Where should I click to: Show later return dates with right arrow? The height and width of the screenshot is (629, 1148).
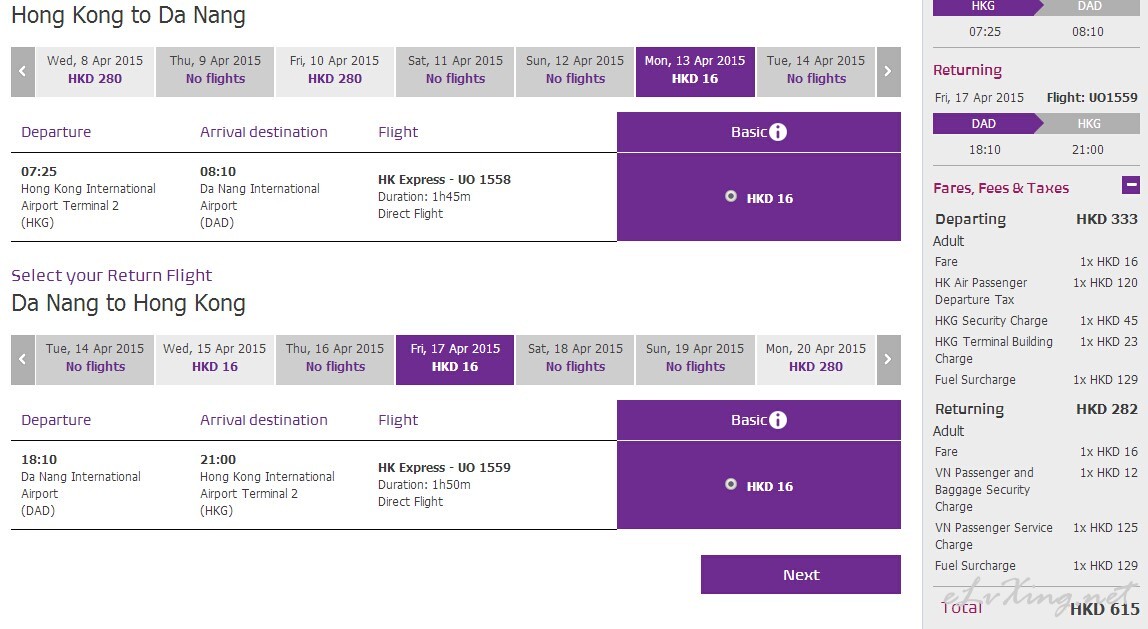[x=888, y=360]
